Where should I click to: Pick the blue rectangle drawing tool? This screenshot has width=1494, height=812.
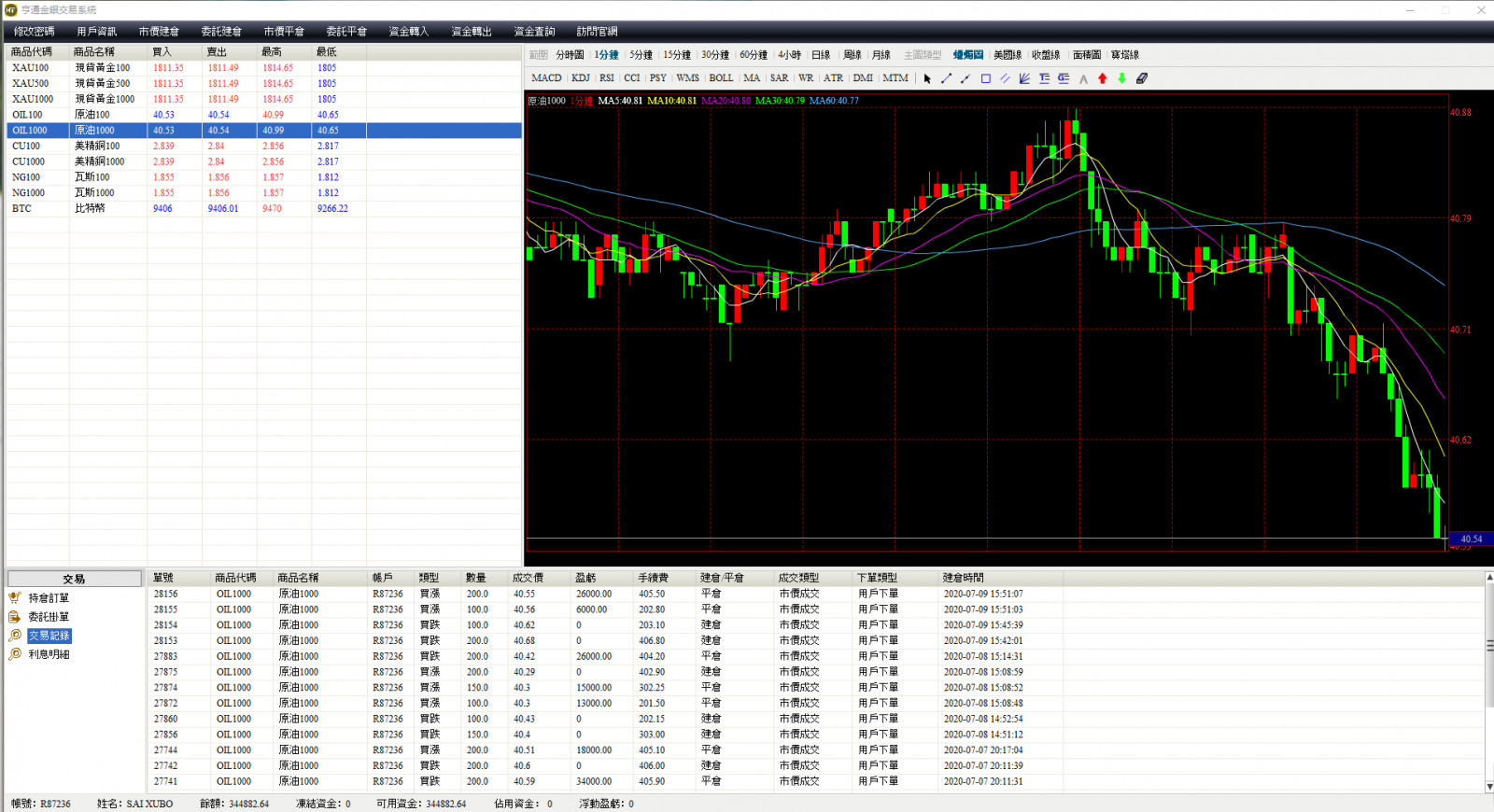point(985,78)
